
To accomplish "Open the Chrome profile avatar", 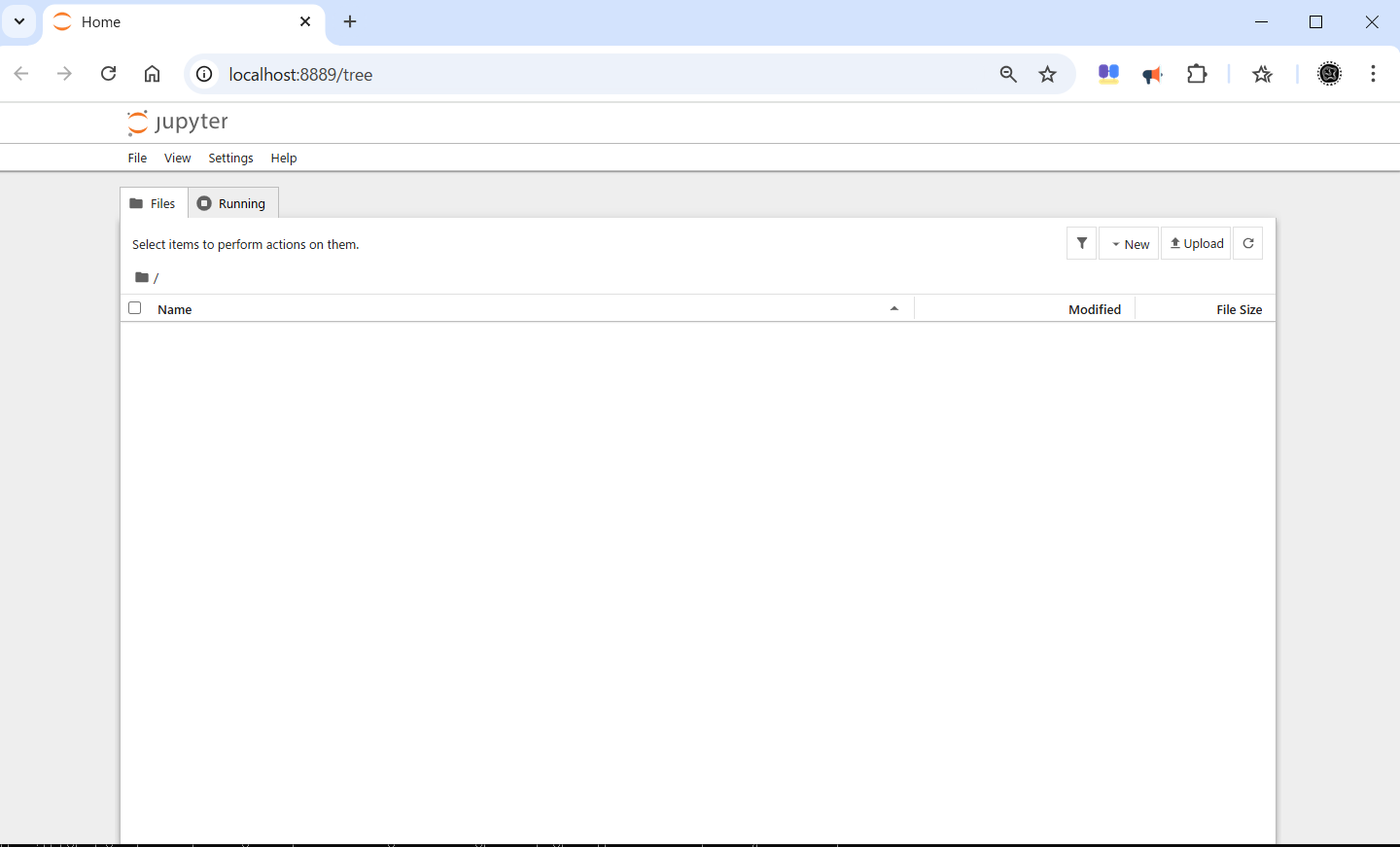I will [x=1329, y=73].
